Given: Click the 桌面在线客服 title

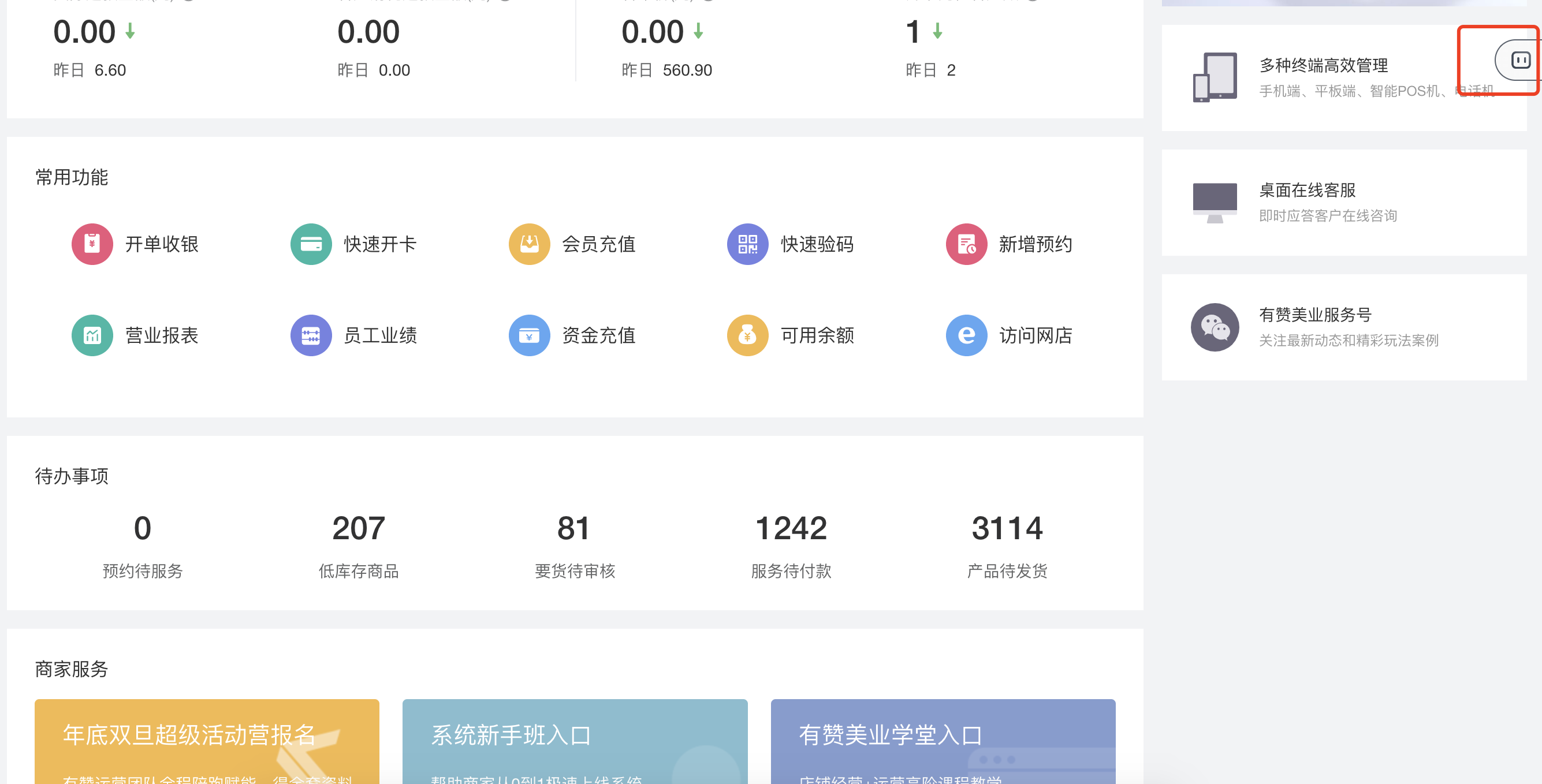Looking at the screenshot, I should 1308,191.
